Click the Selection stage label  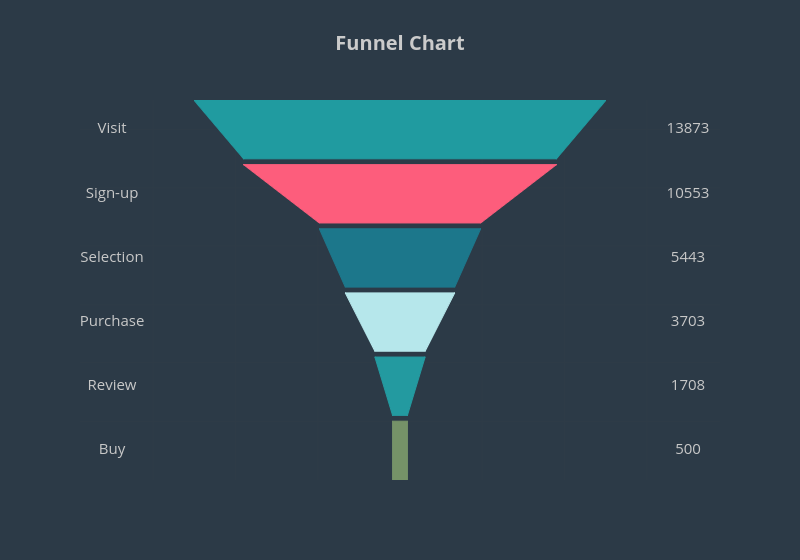click(x=112, y=257)
